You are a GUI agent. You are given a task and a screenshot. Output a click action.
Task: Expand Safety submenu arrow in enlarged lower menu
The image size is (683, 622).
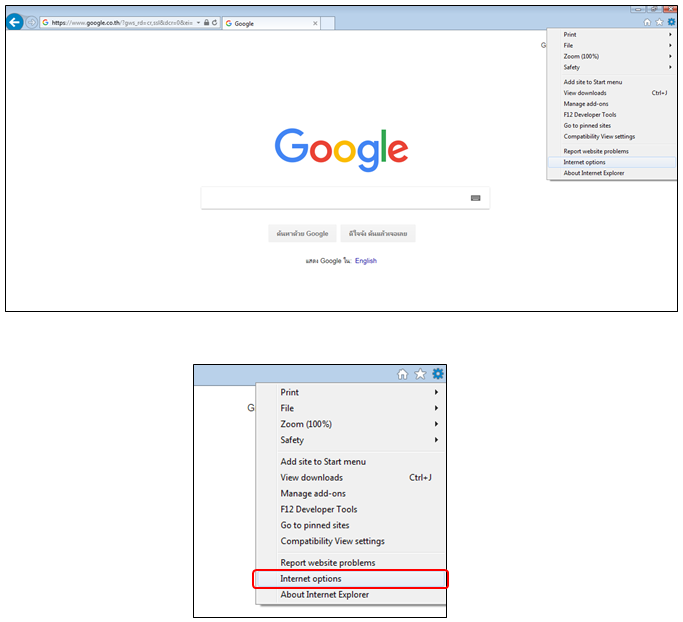tap(436, 440)
